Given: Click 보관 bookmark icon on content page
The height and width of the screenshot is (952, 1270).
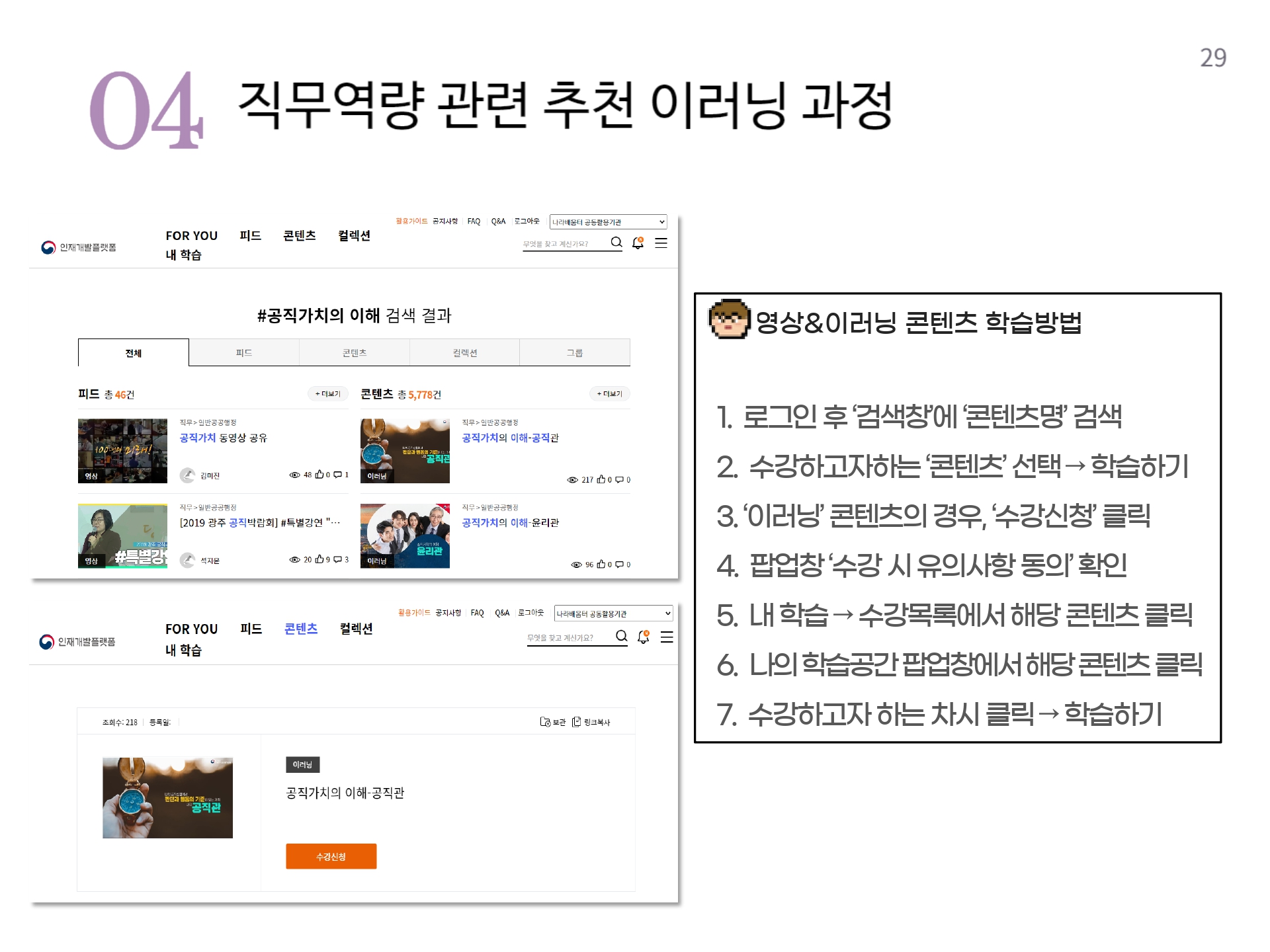Looking at the screenshot, I should point(545,721).
